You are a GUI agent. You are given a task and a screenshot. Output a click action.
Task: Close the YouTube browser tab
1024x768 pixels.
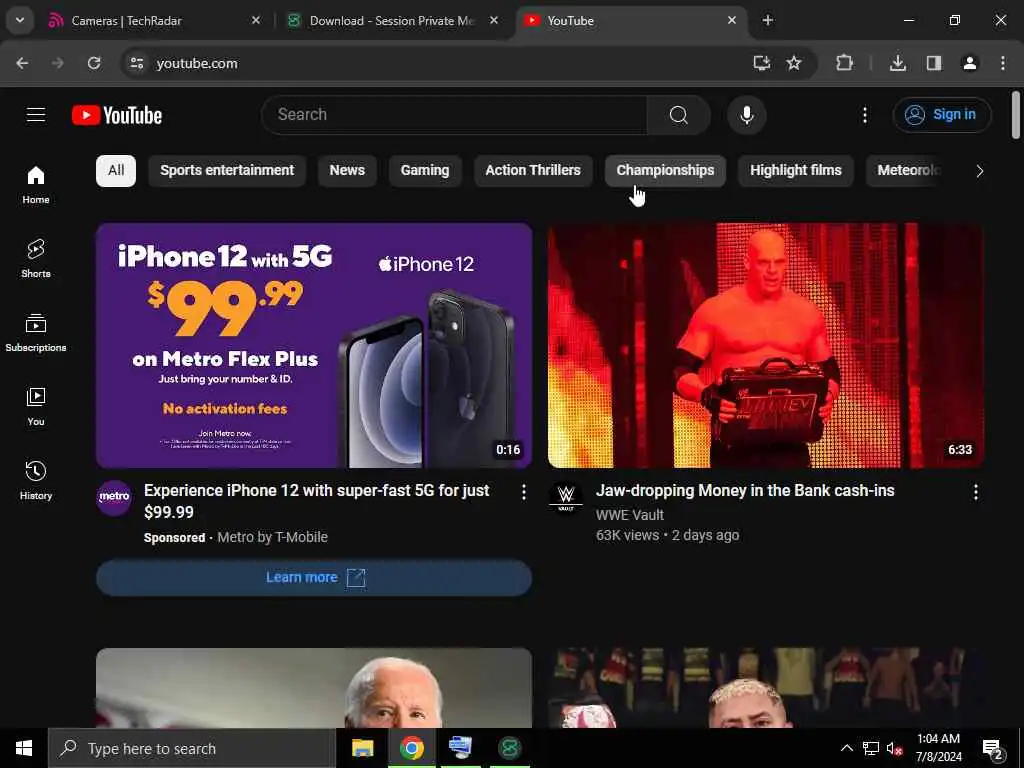tap(731, 21)
